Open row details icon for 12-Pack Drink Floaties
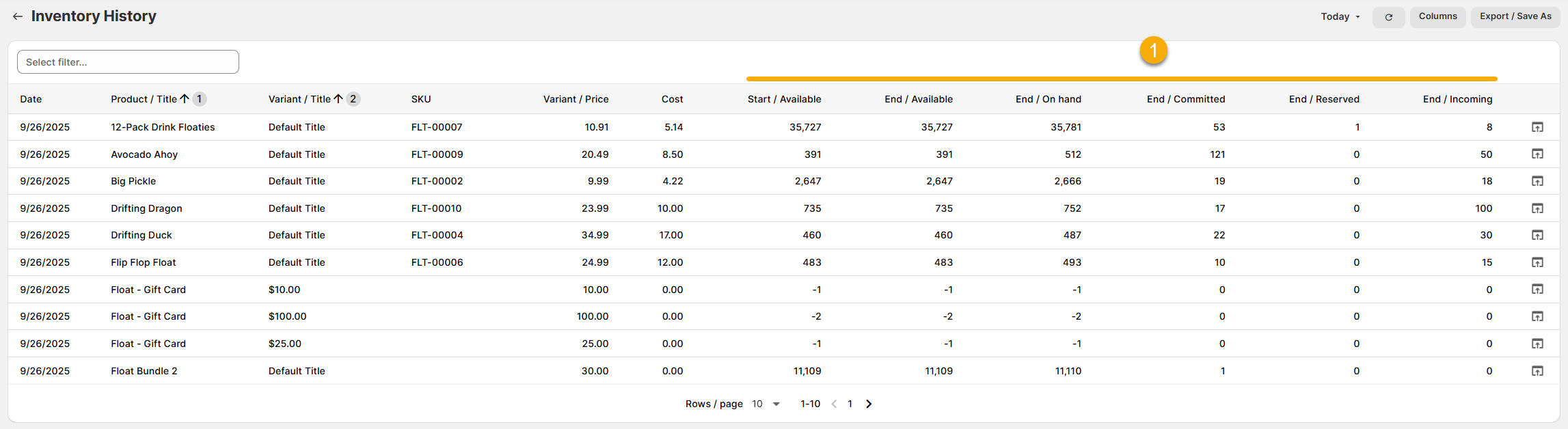This screenshot has height=429, width=1568. coord(1537,127)
